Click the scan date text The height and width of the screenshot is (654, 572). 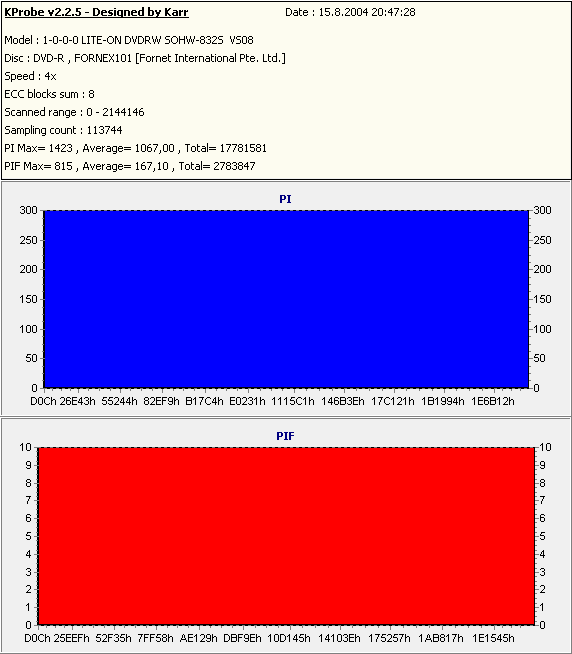pos(350,12)
